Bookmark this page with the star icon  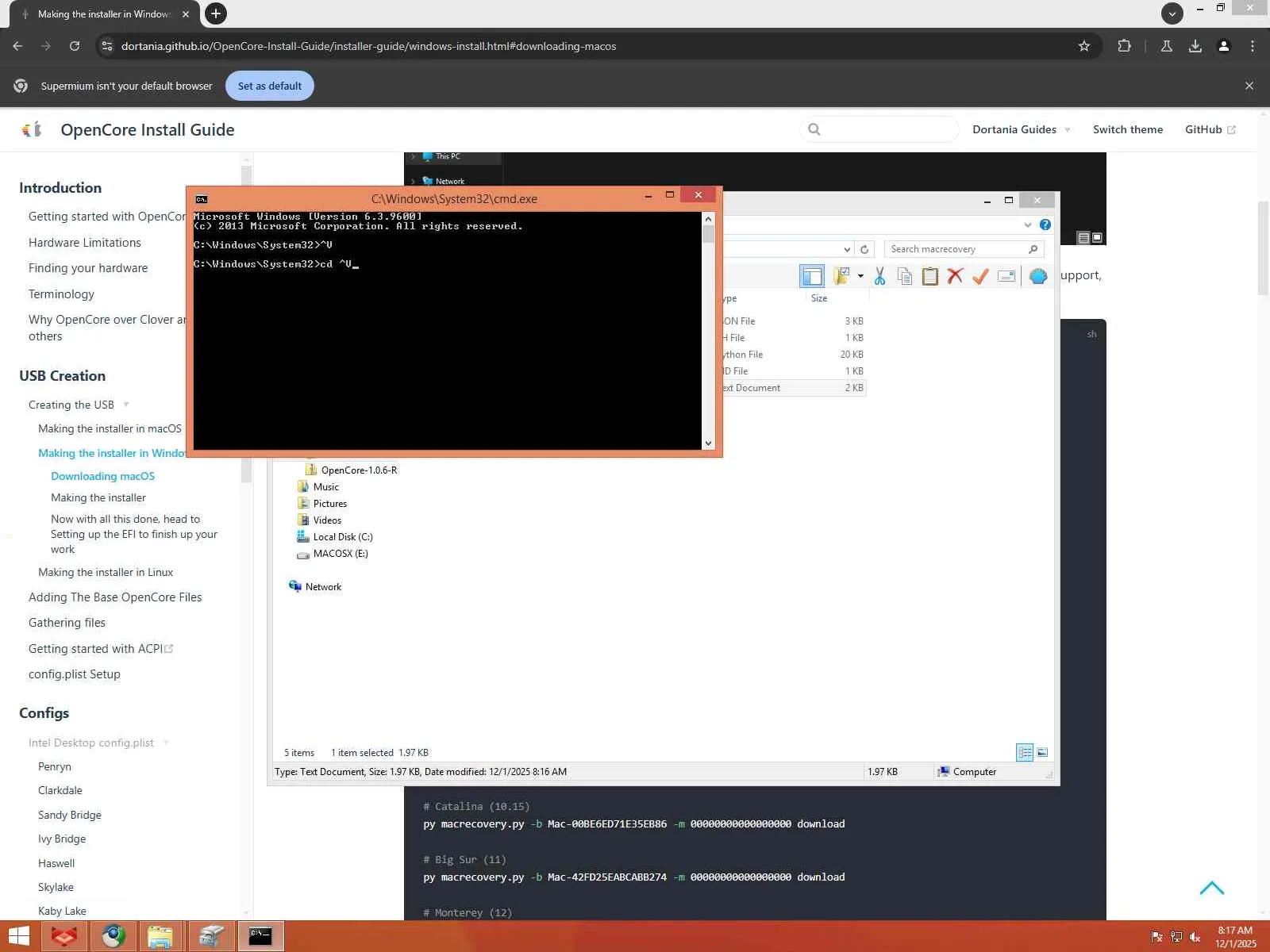pyautogui.click(x=1084, y=46)
